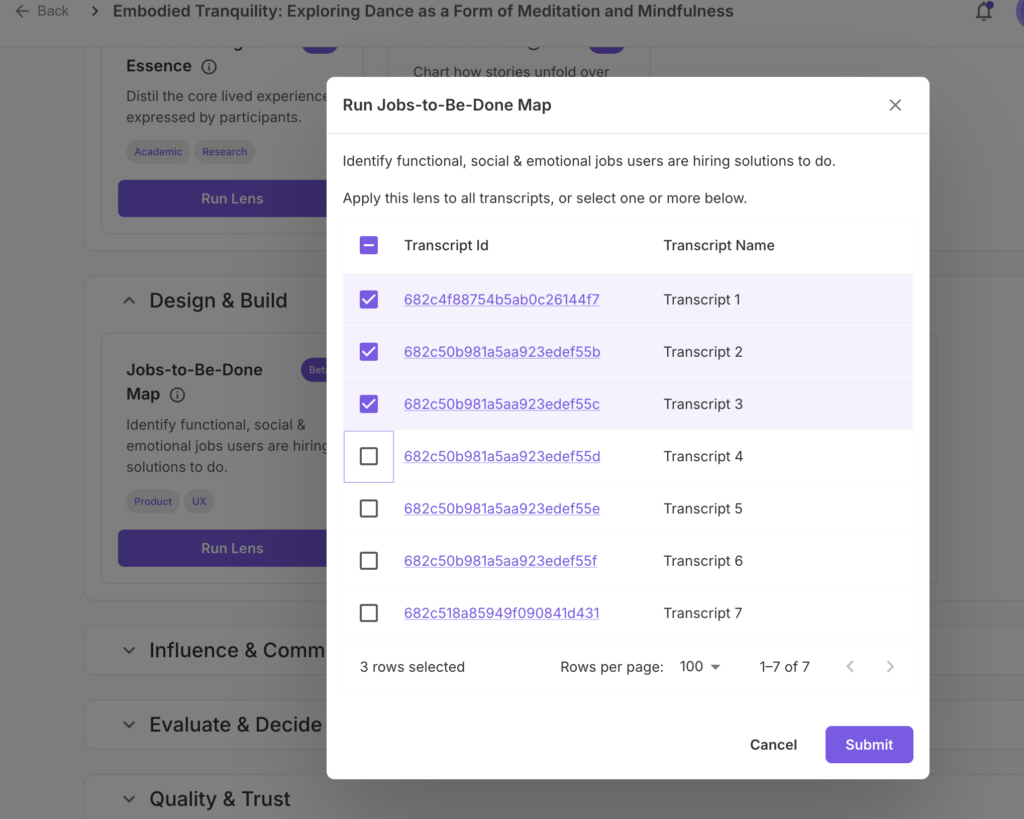The height and width of the screenshot is (819, 1024).
Task: Click the Back arrow icon
Action: click(22, 11)
